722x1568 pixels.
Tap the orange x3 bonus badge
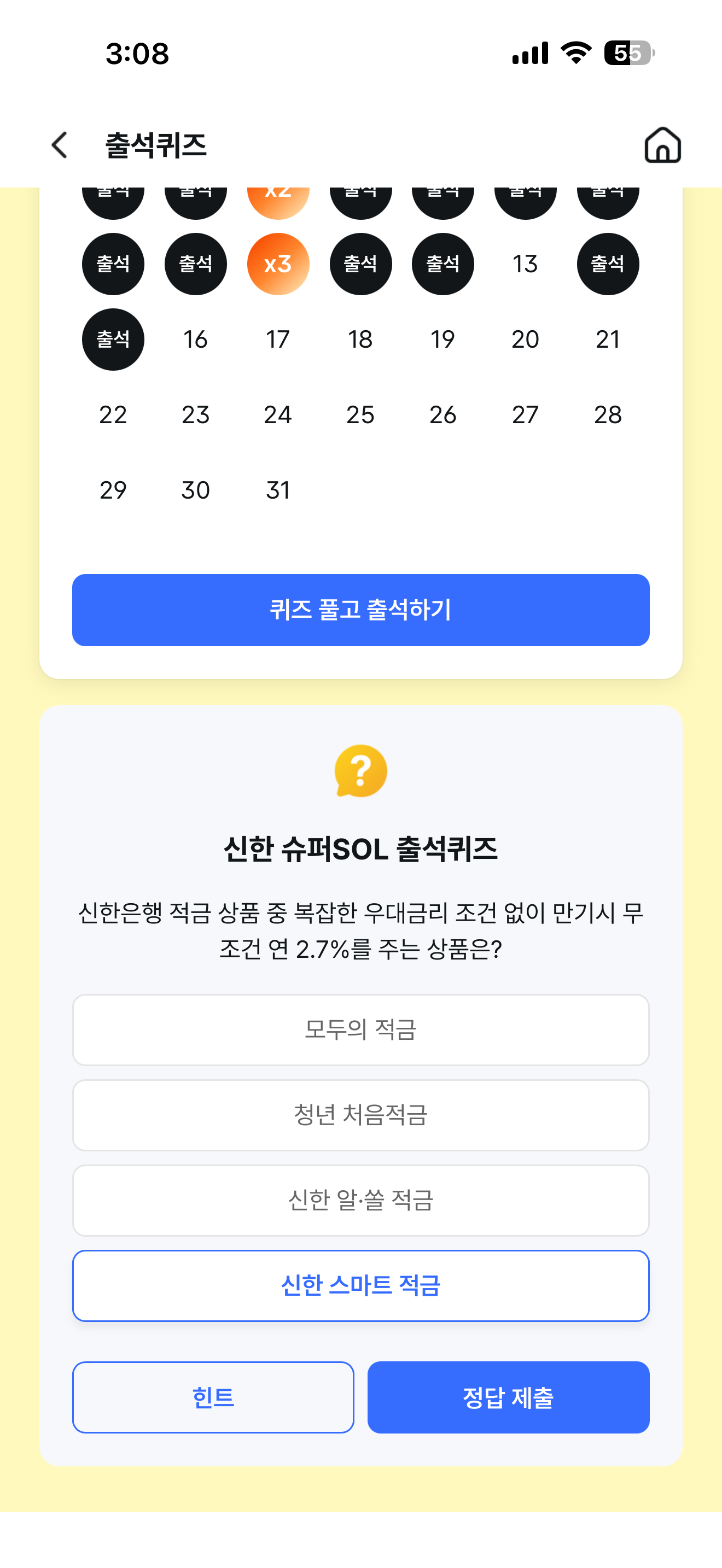click(278, 264)
